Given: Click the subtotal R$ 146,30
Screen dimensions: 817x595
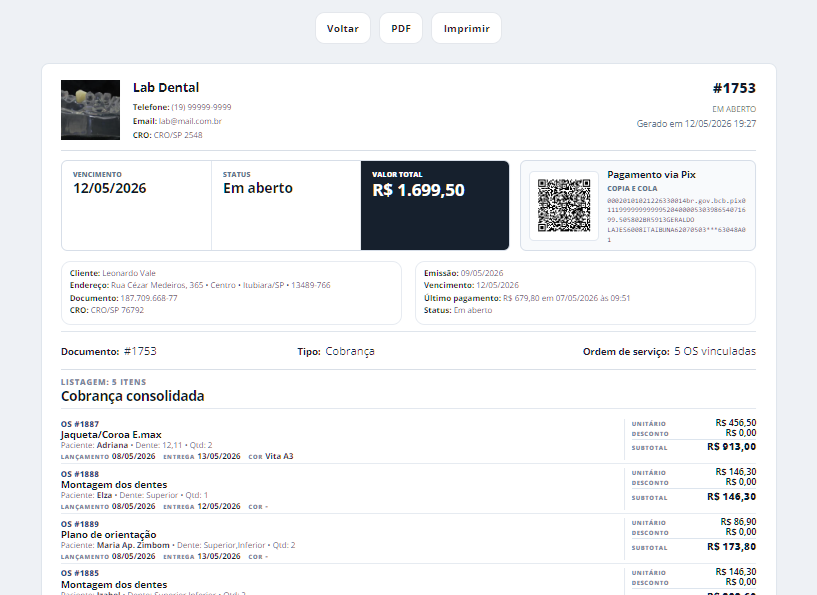Looking at the screenshot, I should pyautogui.click(x=732, y=497).
